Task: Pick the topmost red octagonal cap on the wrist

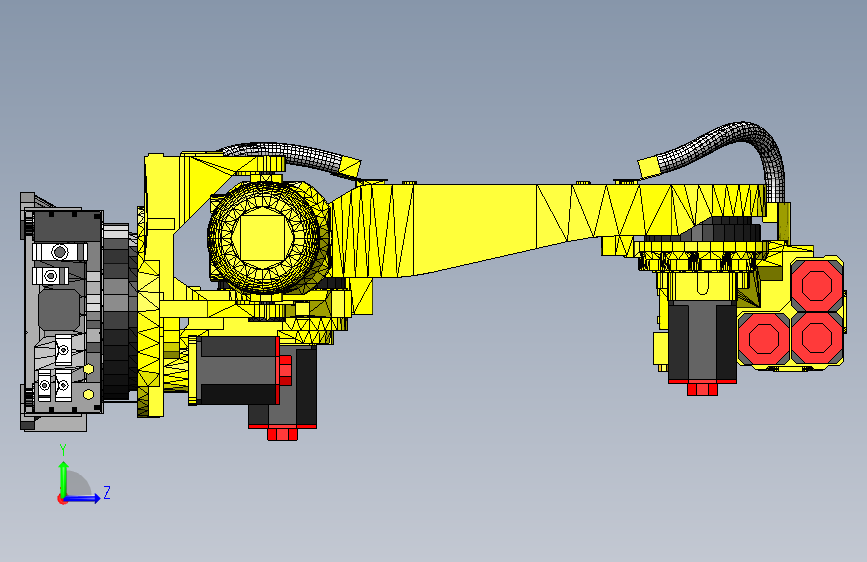Action: pyautogui.click(x=817, y=284)
